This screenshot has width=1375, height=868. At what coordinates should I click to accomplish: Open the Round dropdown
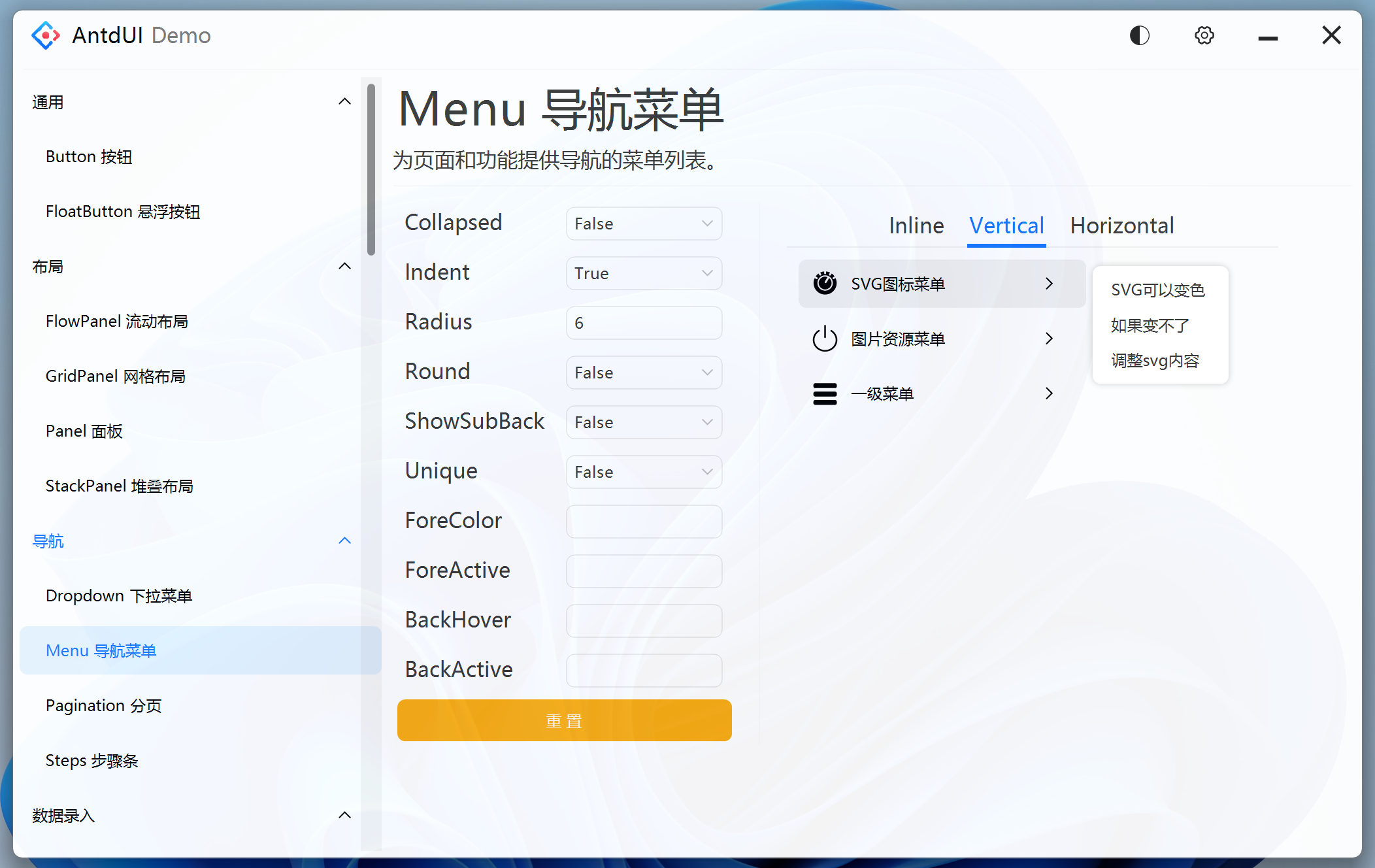[644, 373]
